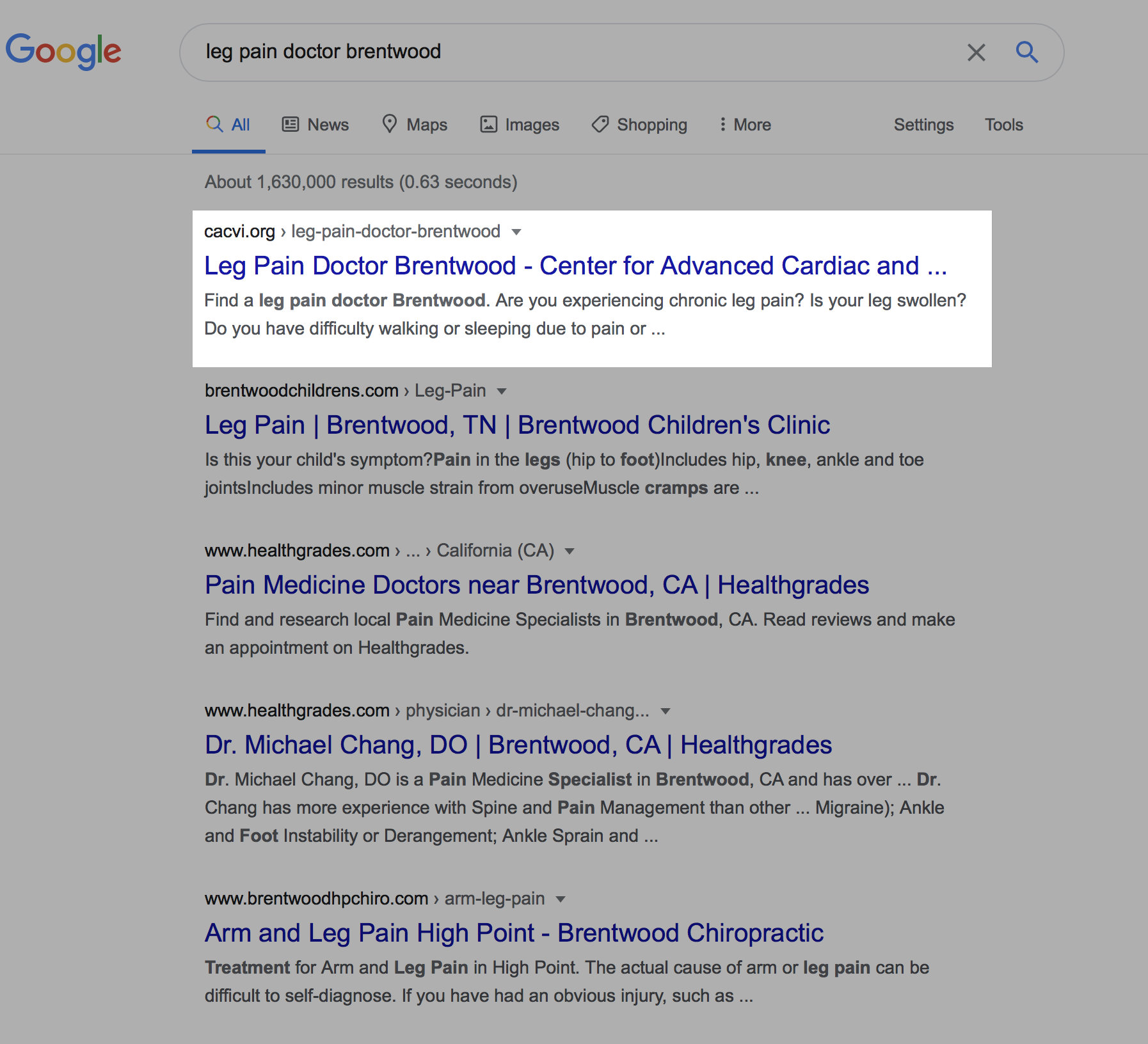Image resolution: width=1148 pixels, height=1044 pixels.
Task: Click into the search query text field
Action: pos(576,52)
